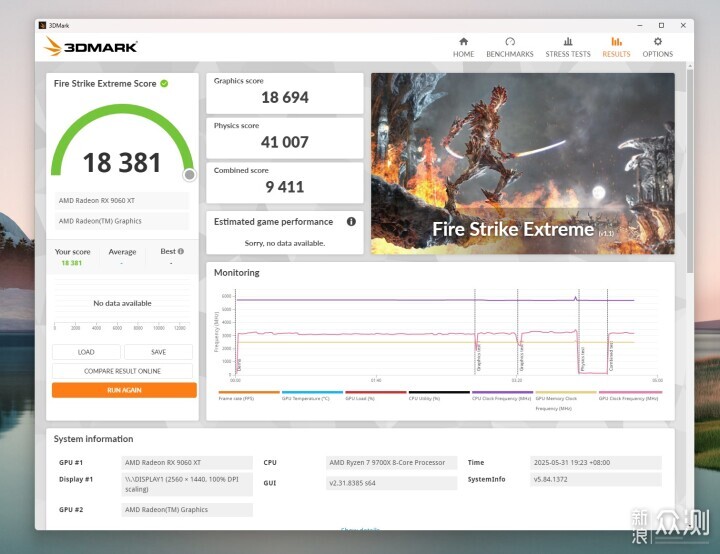Click the Monitoring heading
The image size is (720, 554).
point(236,272)
